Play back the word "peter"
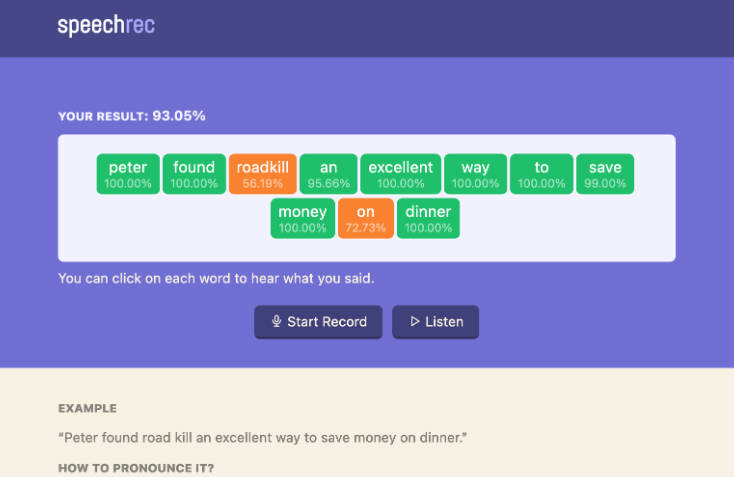Viewport: 734px width, 477px height. point(128,174)
